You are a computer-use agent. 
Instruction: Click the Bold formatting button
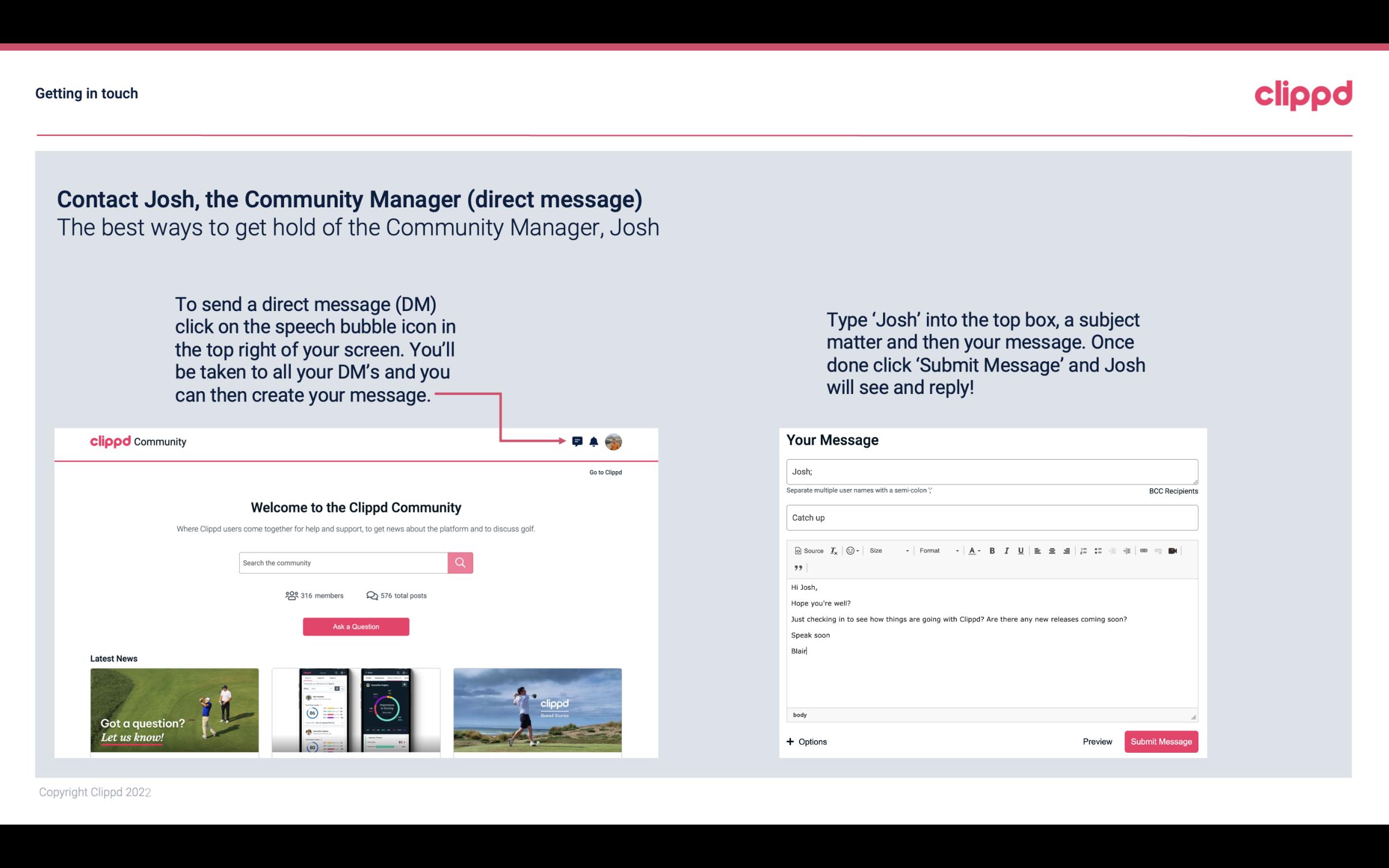(991, 550)
